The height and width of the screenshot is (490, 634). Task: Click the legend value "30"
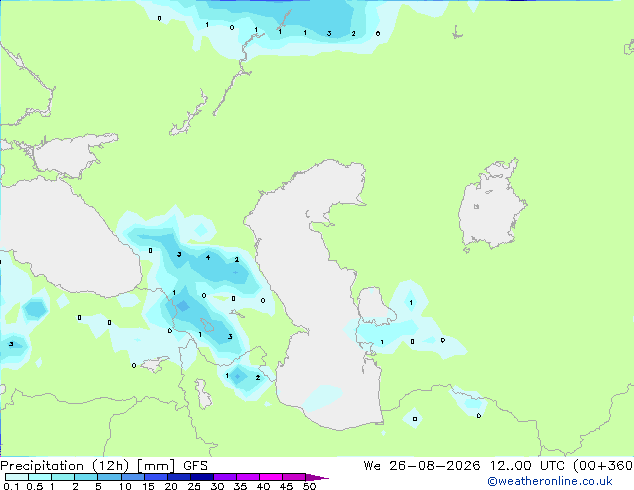click(x=217, y=486)
